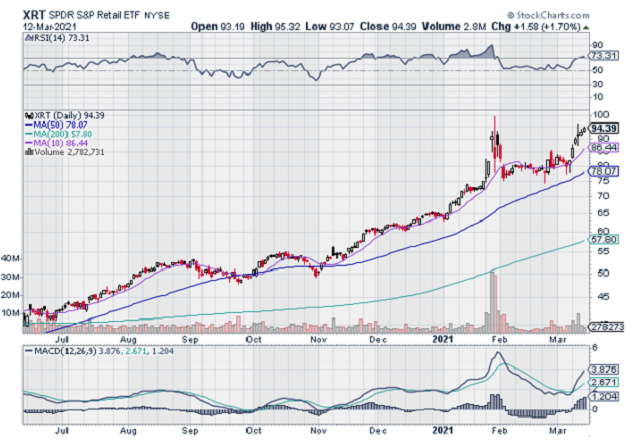Image resolution: width=630 pixels, height=442 pixels.
Task: Click the Open 93.19 value in the header
Action: point(217,27)
